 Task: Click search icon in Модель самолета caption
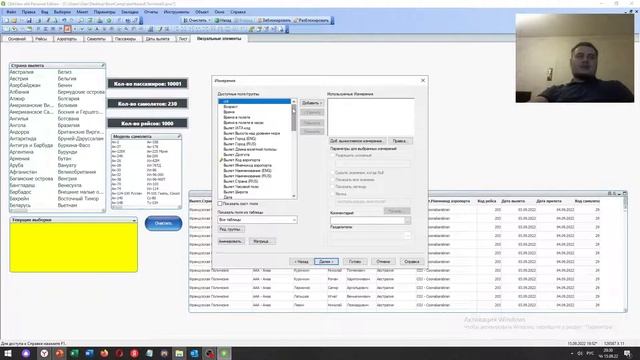pos(178,136)
